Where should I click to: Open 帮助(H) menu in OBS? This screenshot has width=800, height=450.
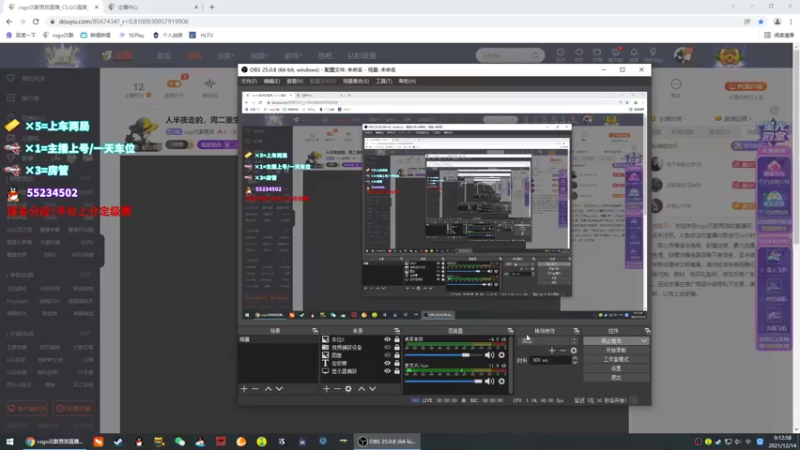click(407, 81)
